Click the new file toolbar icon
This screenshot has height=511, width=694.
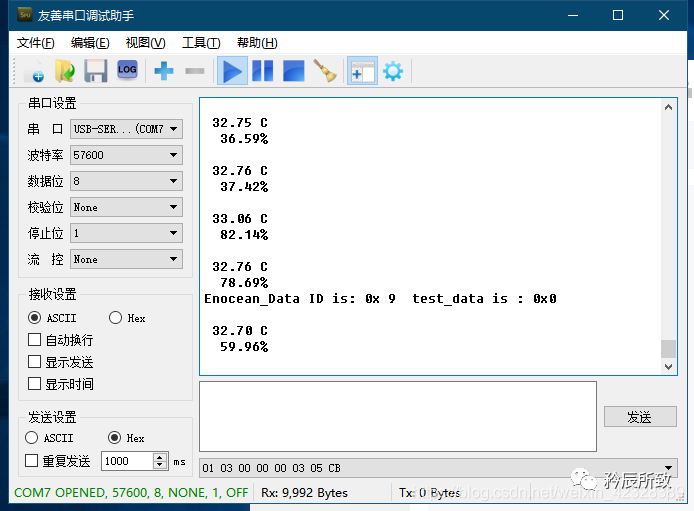tap(35, 71)
